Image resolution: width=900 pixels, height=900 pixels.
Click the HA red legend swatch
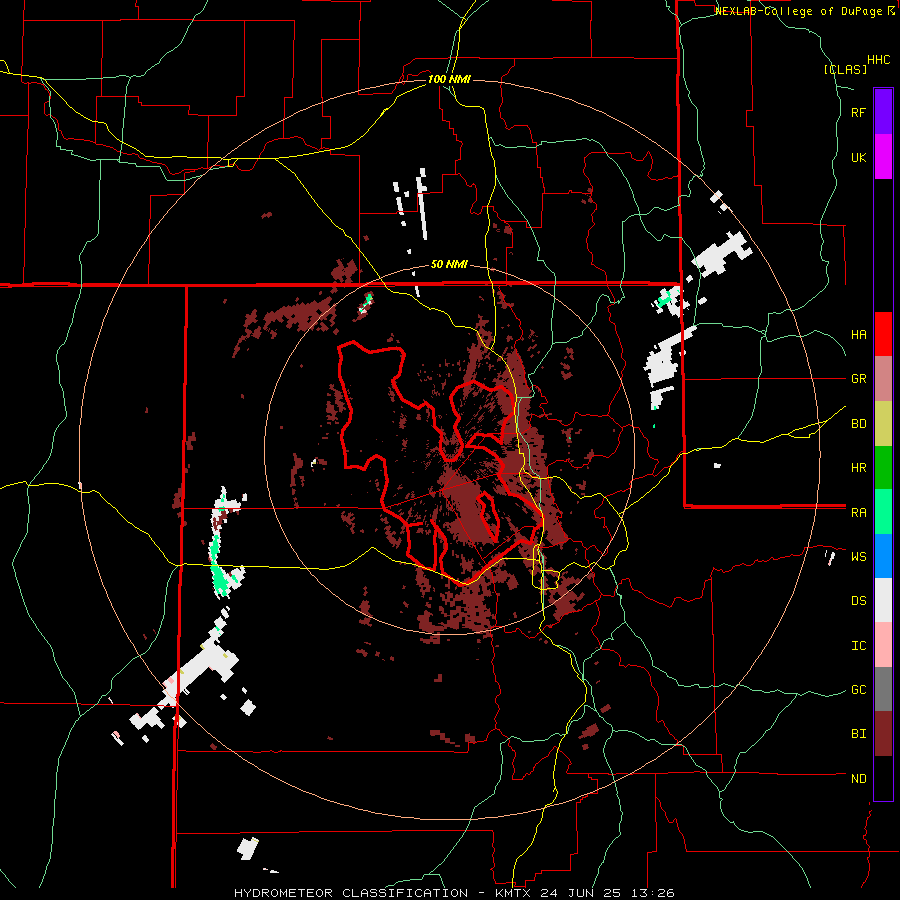click(883, 334)
